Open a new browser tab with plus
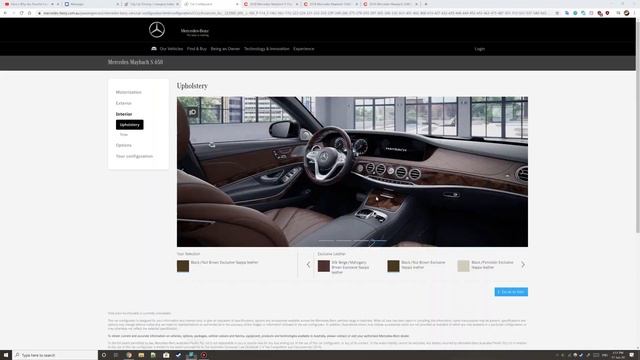This screenshot has width=640, height=360. [x=426, y=4]
